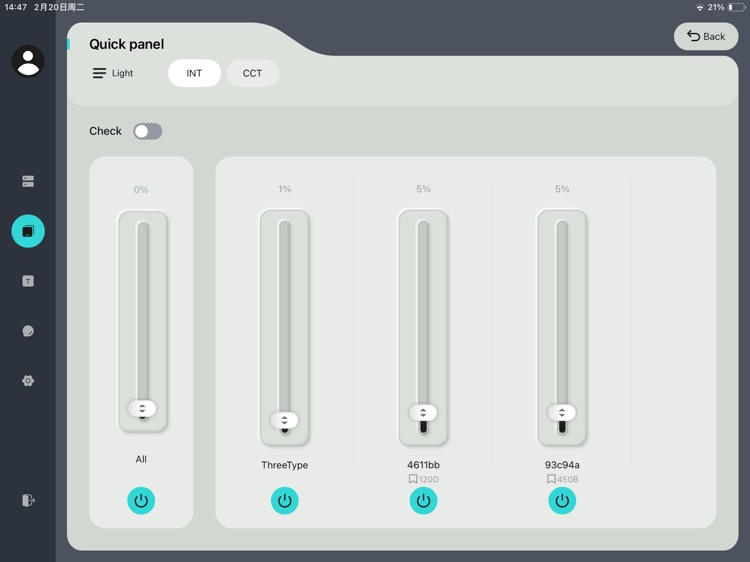Click the bookmark icon next to 120D
Viewport: 750px width, 562px height.
point(413,479)
